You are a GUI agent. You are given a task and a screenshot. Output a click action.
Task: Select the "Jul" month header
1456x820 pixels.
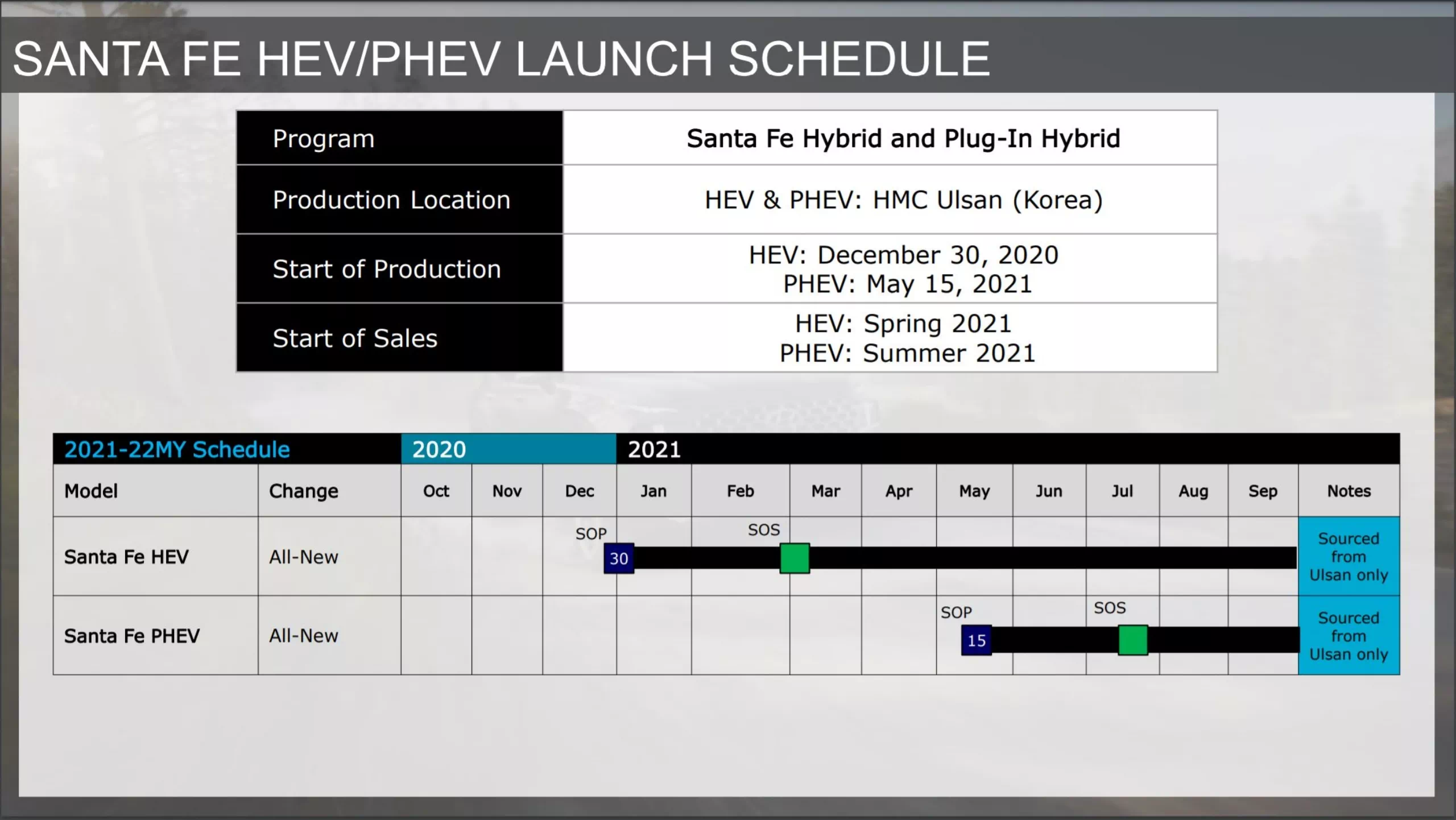point(1123,491)
